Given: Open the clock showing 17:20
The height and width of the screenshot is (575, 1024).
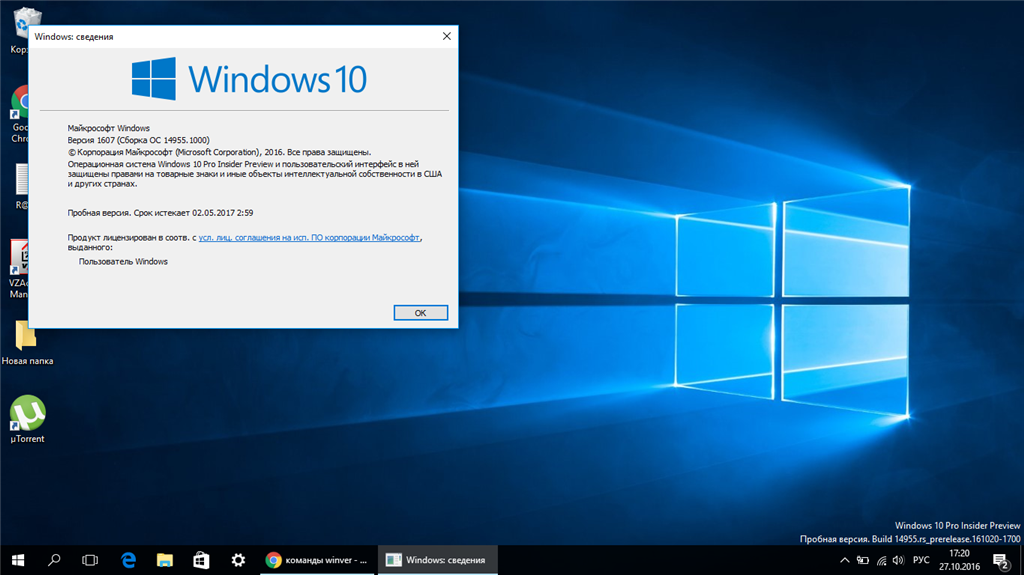Looking at the screenshot, I should coord(959,560).
